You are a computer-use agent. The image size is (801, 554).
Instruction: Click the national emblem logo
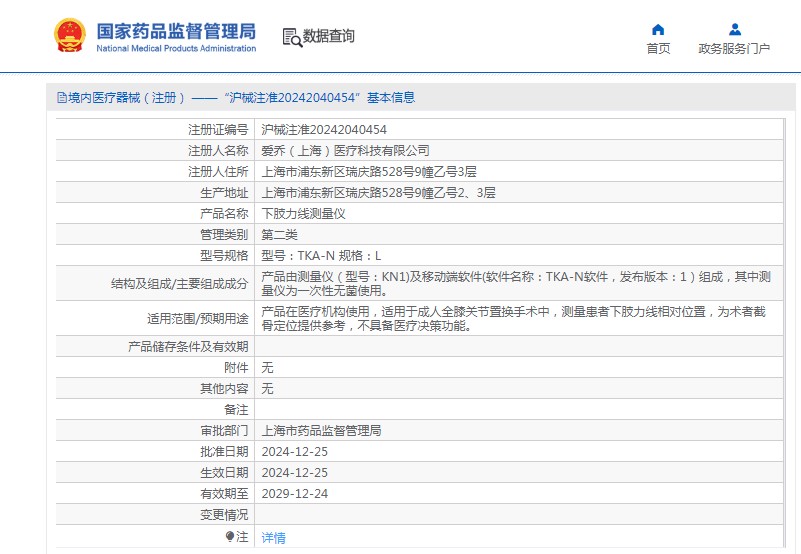click(69, 36)
